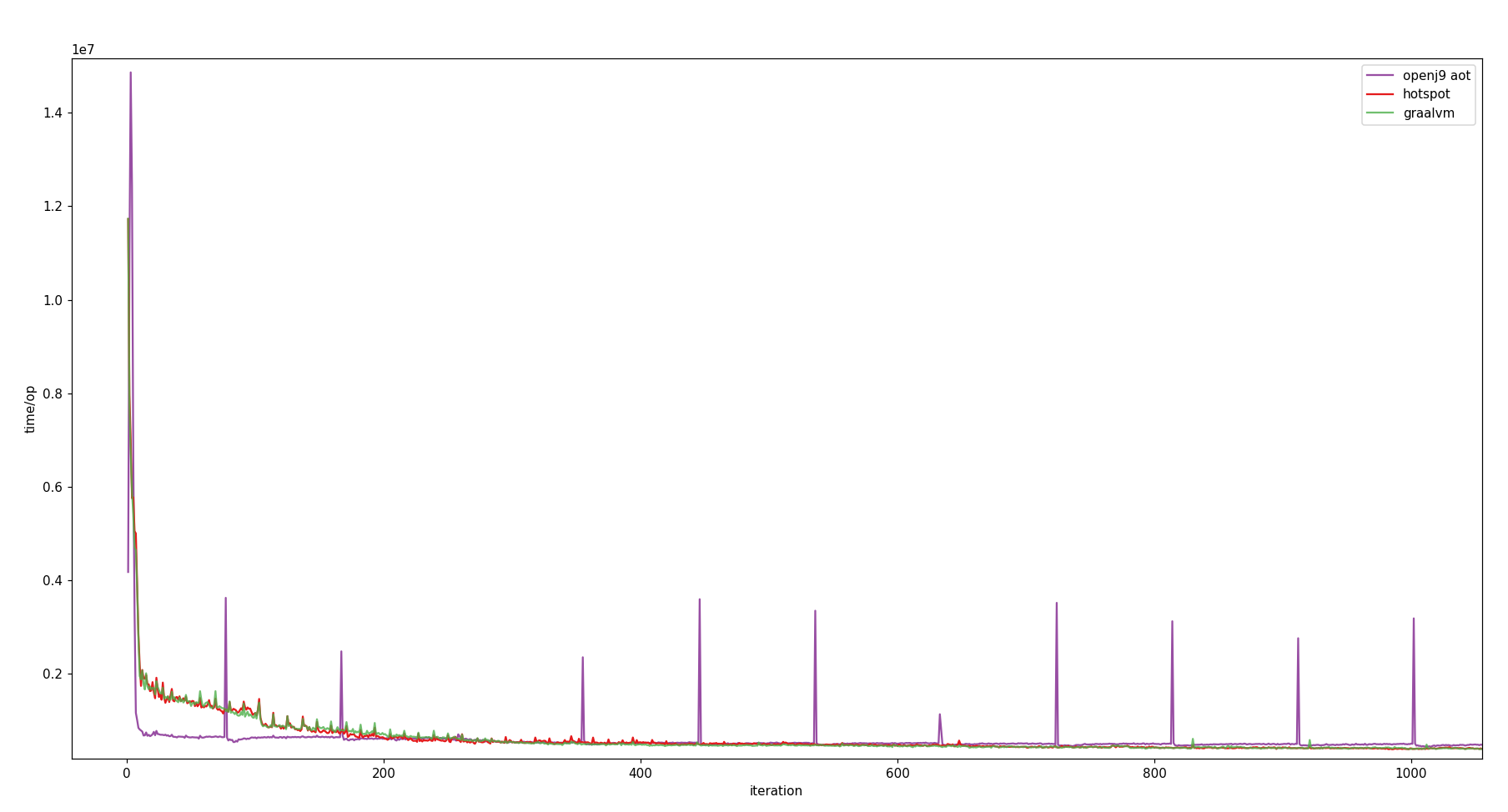Screen dimensions: 1508x812
Task: Click the y-axis tick label 0.8
Action: [53, 393]
